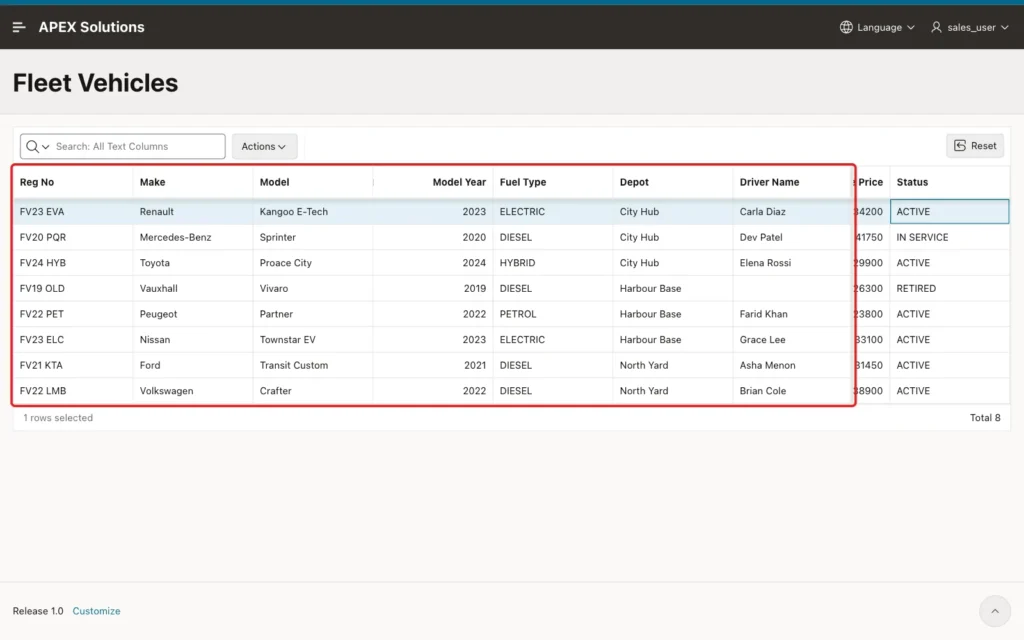The height and width of the screenshot is (640, 1024).
Task: Click the Dev Patel driver cell
Action: pos(792,237)
